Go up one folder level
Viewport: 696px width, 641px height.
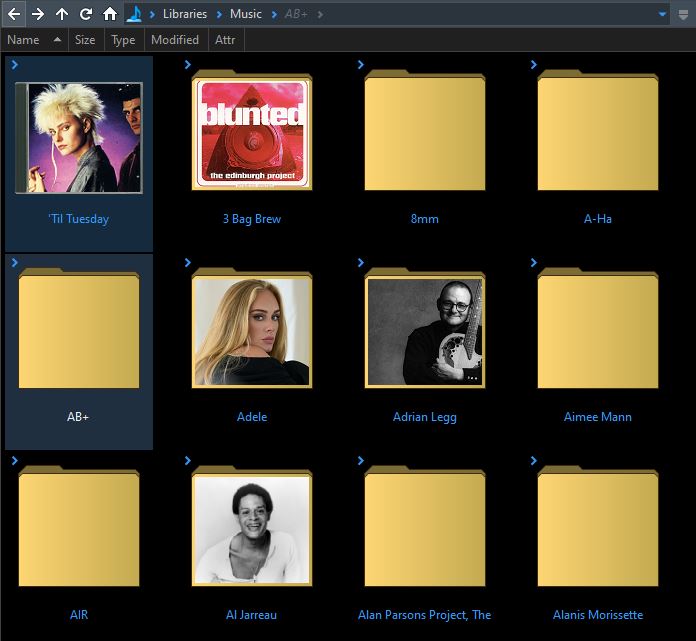(62, 14)
